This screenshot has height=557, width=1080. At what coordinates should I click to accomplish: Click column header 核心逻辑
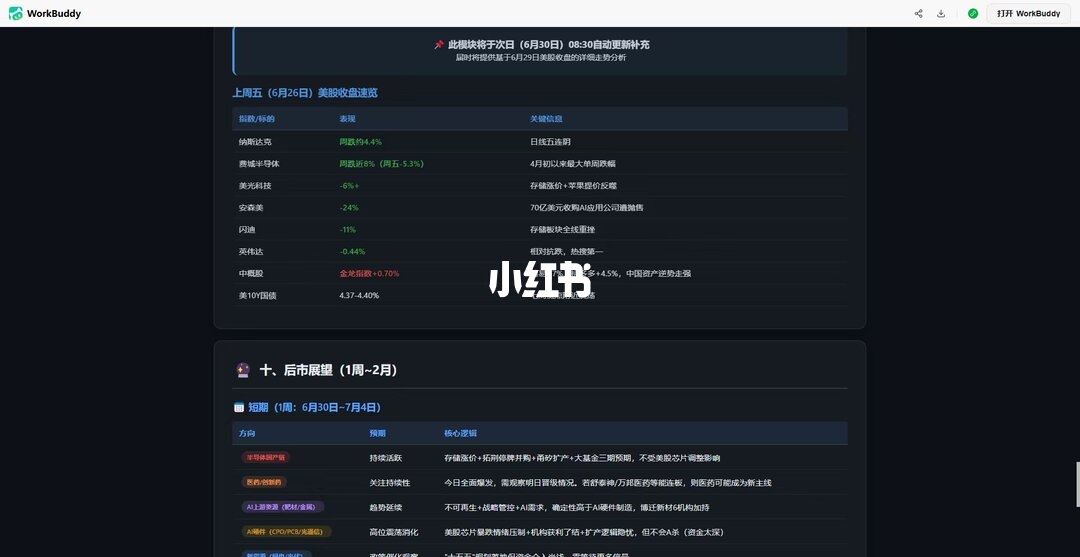[x=460, y=434]
